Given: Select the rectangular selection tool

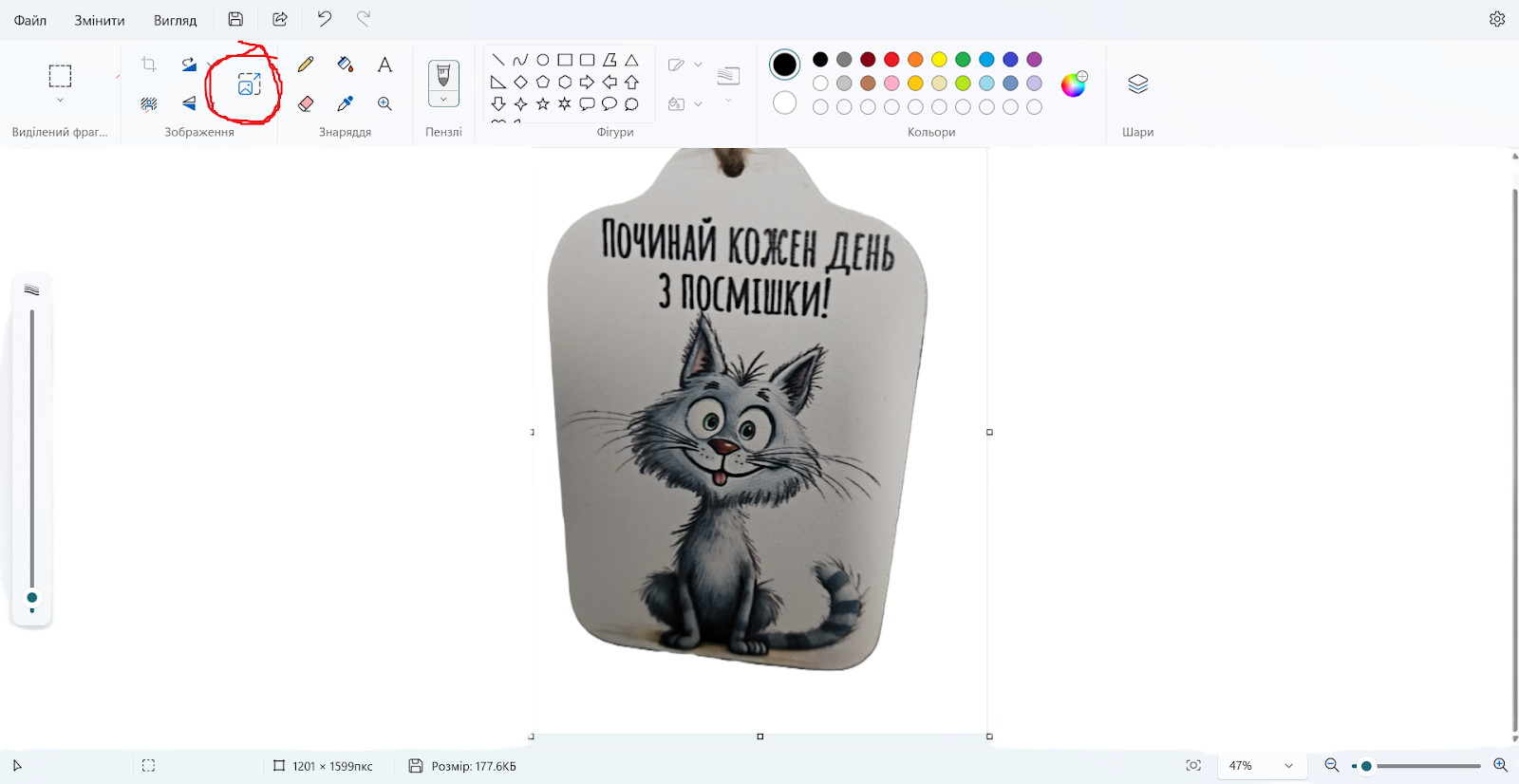Looking at the screenshot, I should coord(60,76).
